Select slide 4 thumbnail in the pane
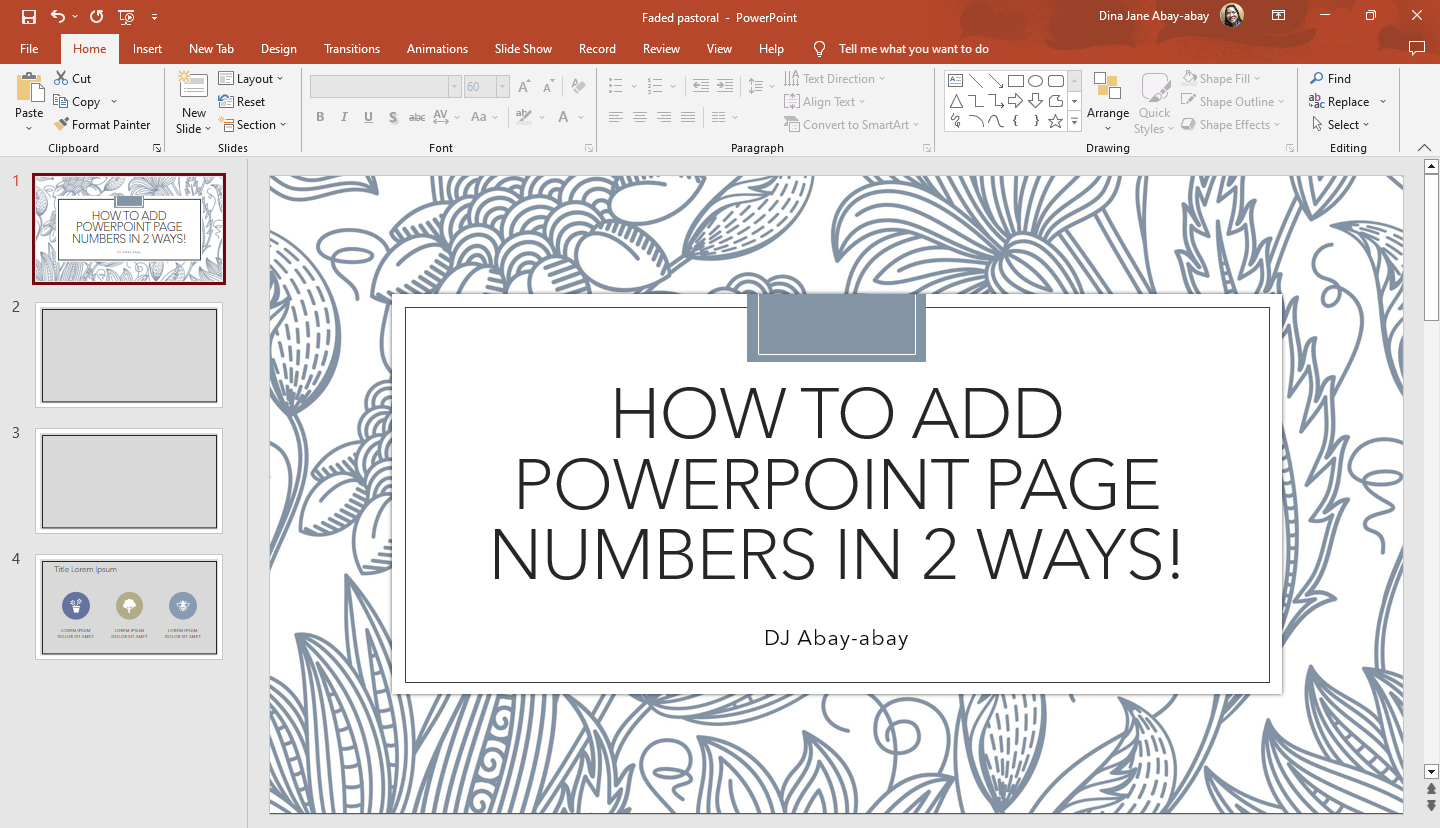 click(x=129, y=607)
